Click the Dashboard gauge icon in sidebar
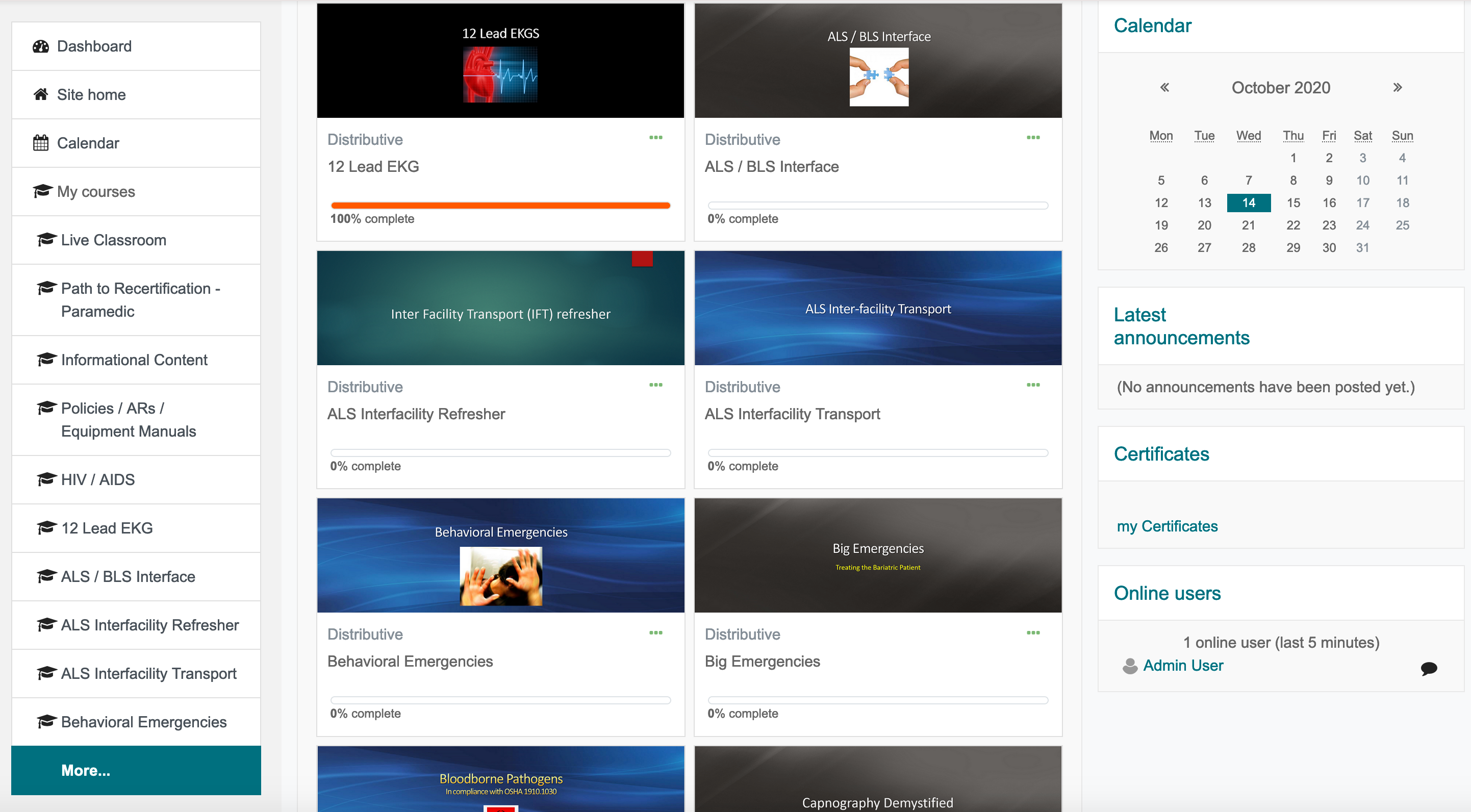Screen dimensions: 1471x812 point(40,46)
